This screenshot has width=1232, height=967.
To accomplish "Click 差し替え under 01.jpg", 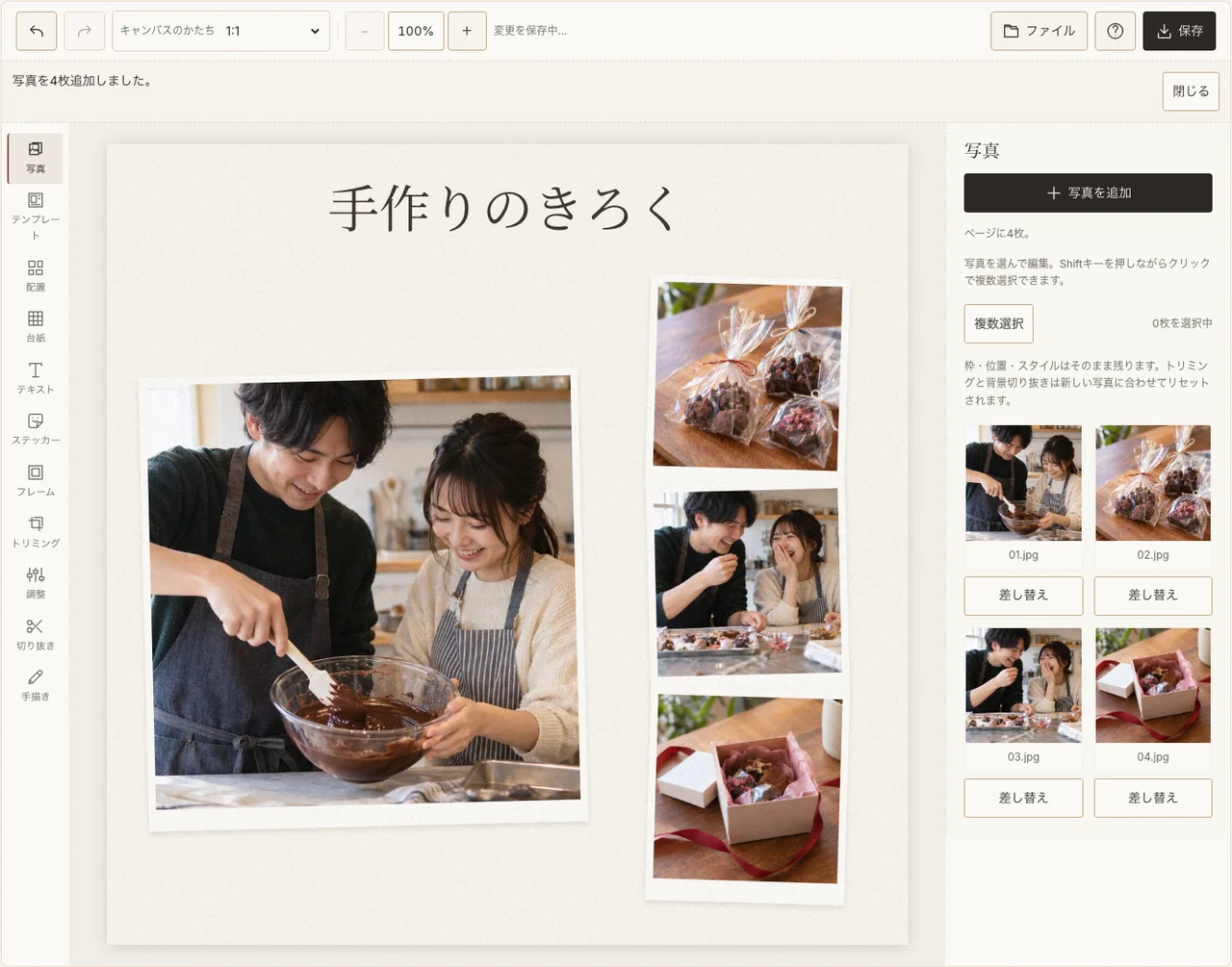I will tap(1023, 596).
